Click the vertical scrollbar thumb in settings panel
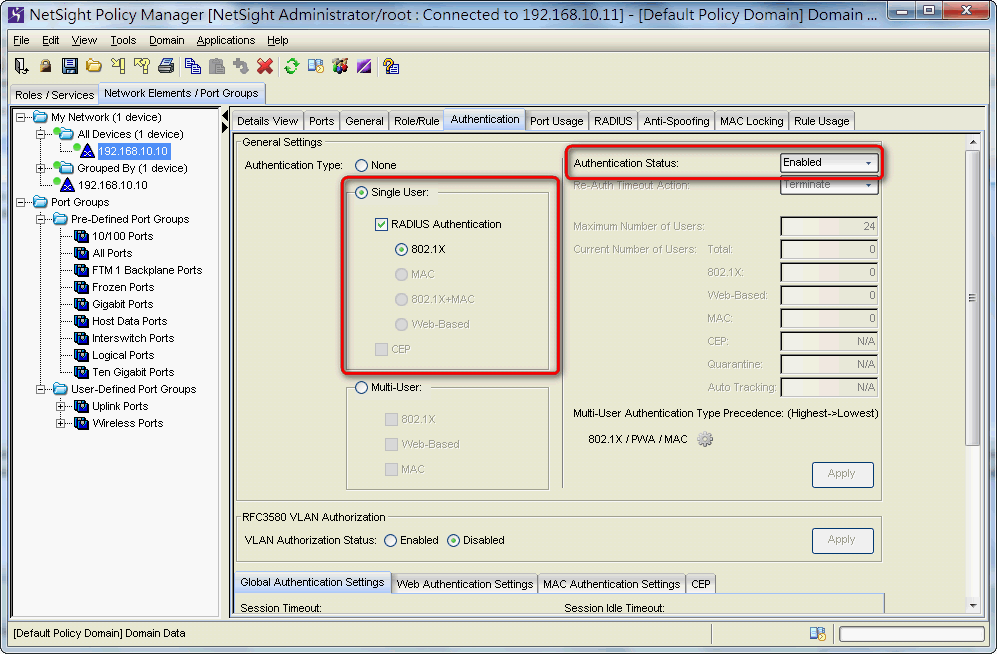The image size is (997, 654). click(972, 297)
